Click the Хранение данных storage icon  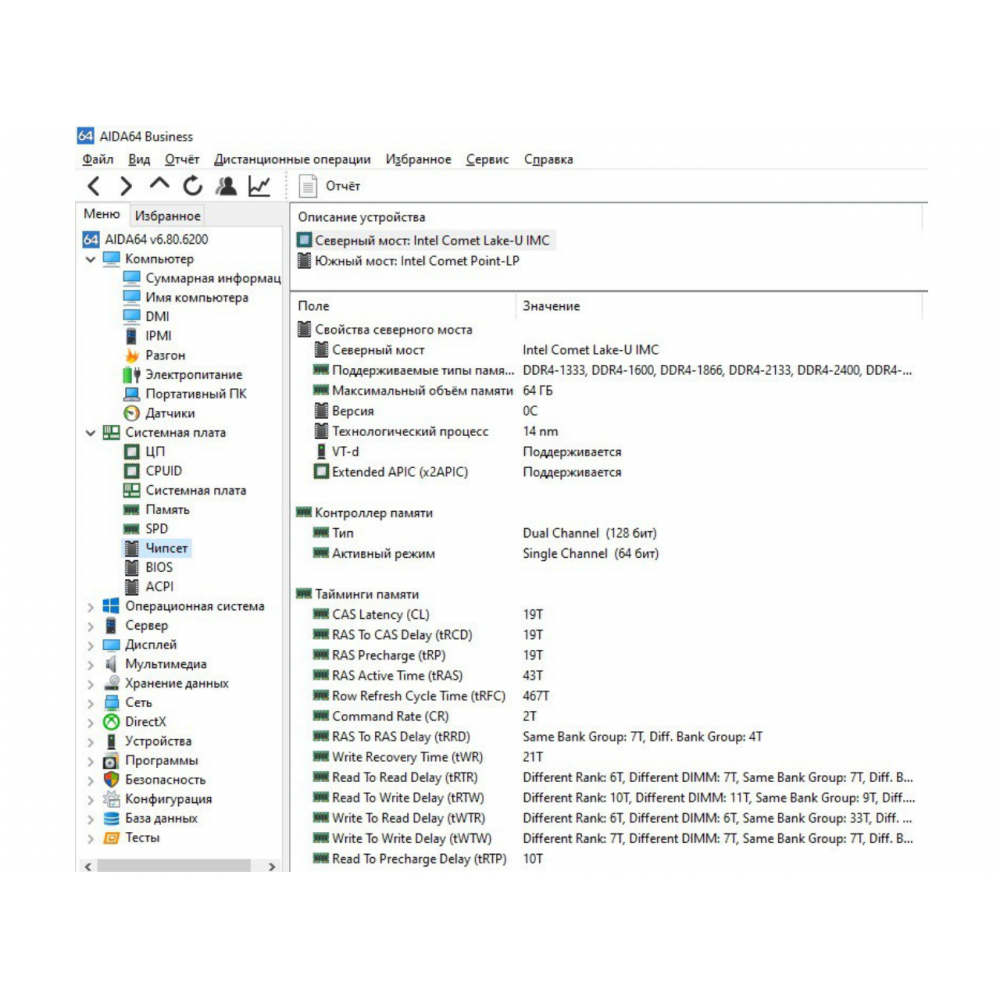(112, 683)
